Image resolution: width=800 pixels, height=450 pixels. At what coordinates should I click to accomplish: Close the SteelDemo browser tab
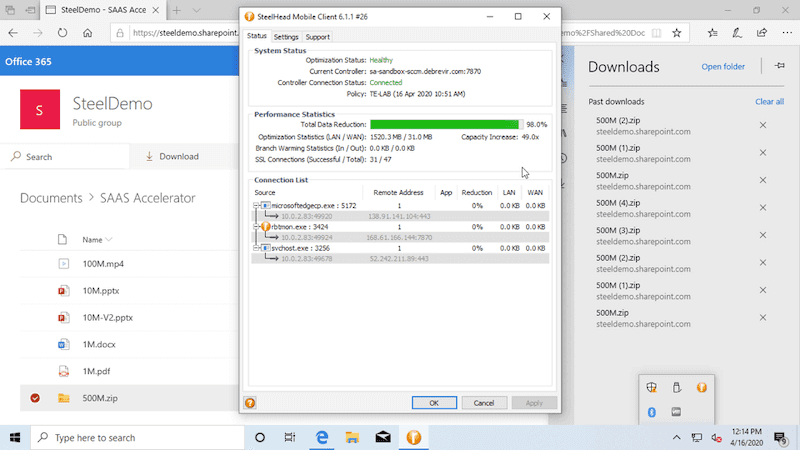[x=156, y=10]
